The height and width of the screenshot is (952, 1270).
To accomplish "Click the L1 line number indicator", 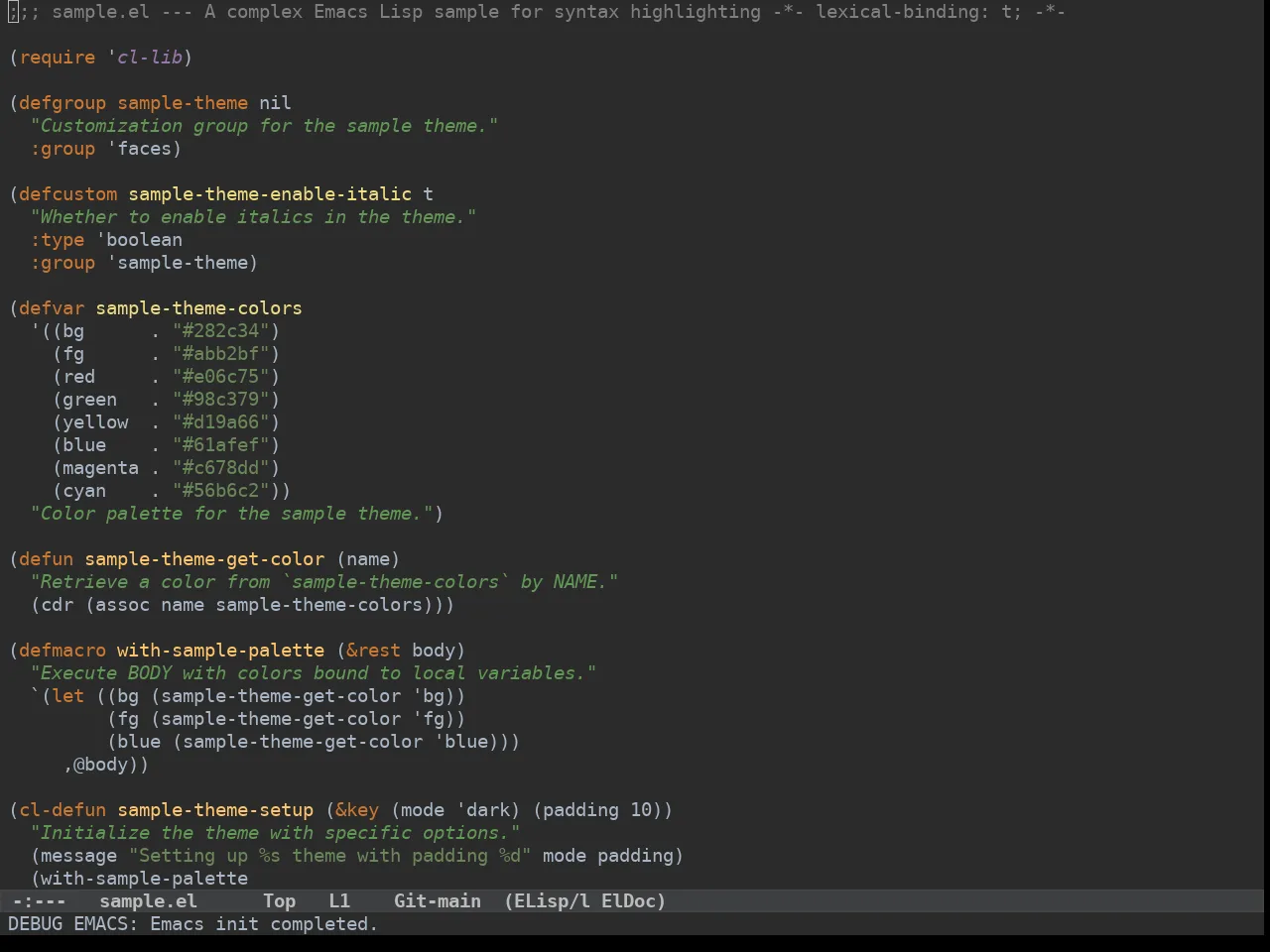I will [339, 901].
